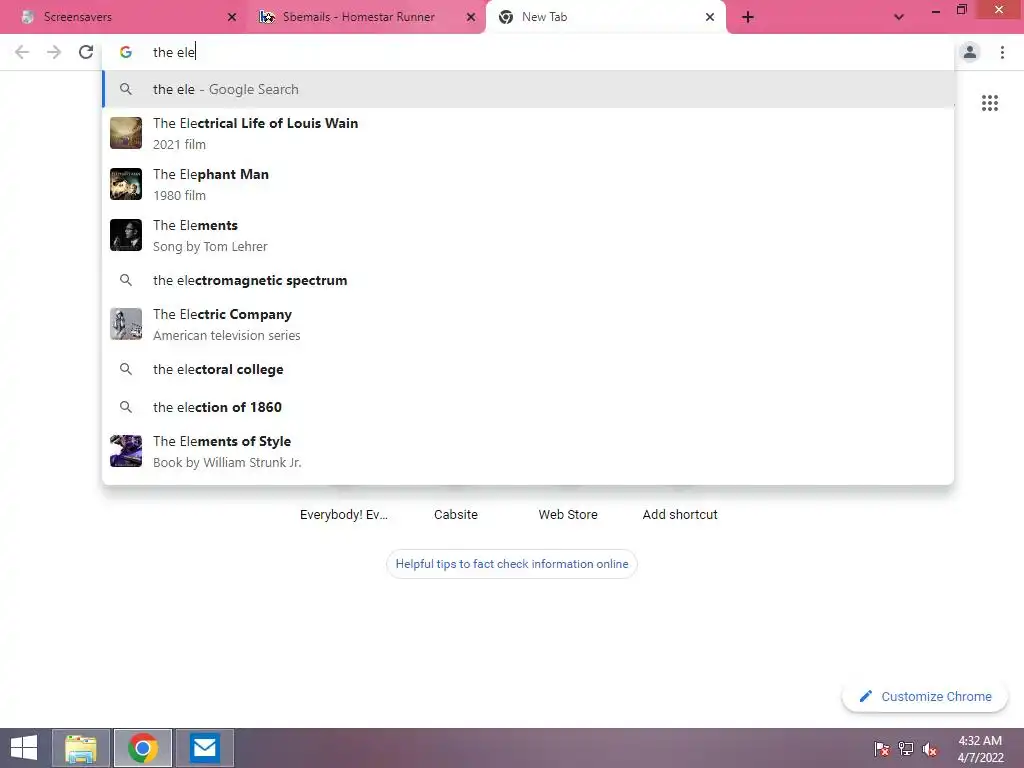
Task: Click the muted volume tray icon
Action: pyautogui.click(x=930, y=748)
